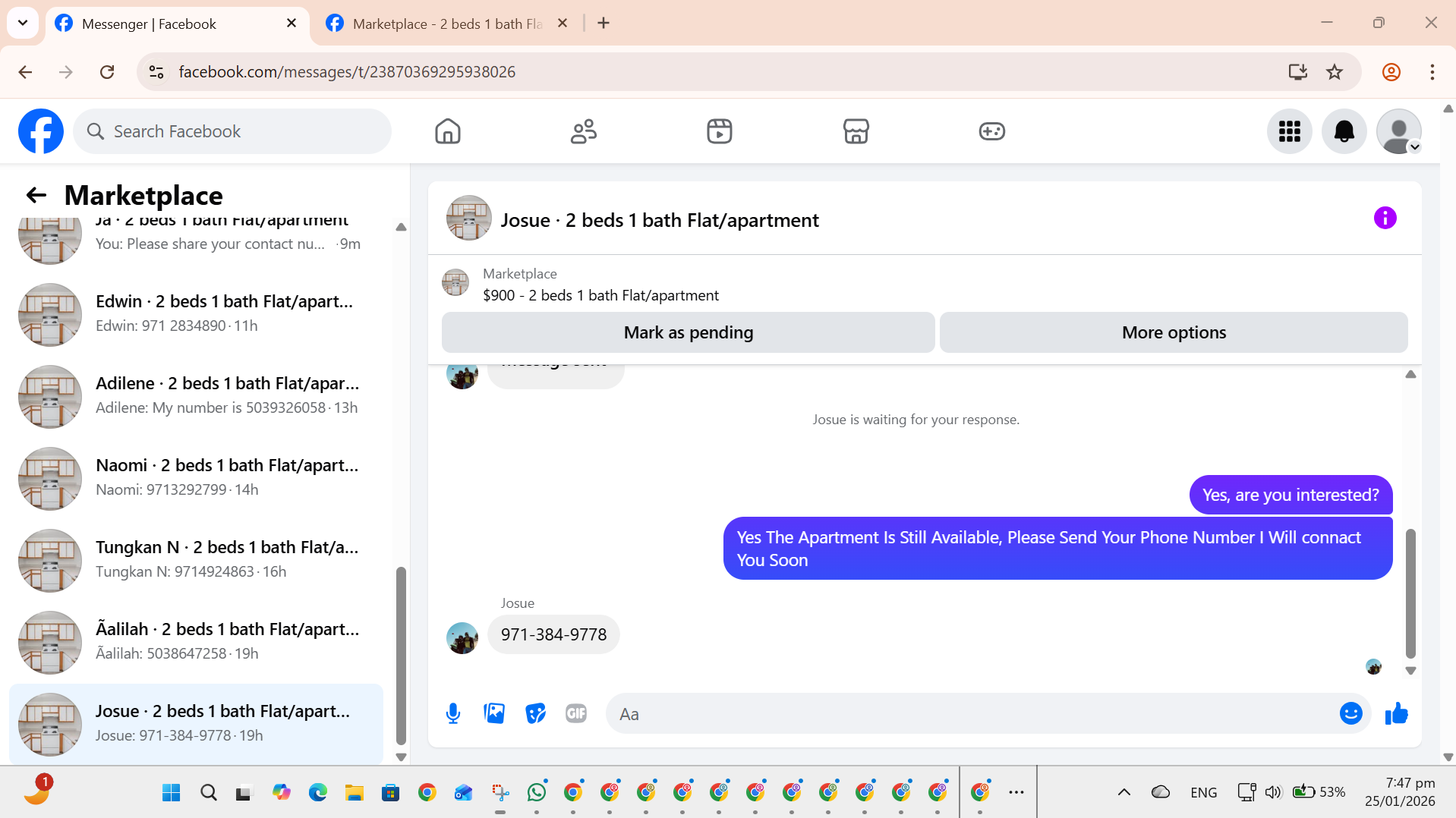Attach a photo or file

tap(494, 713)
